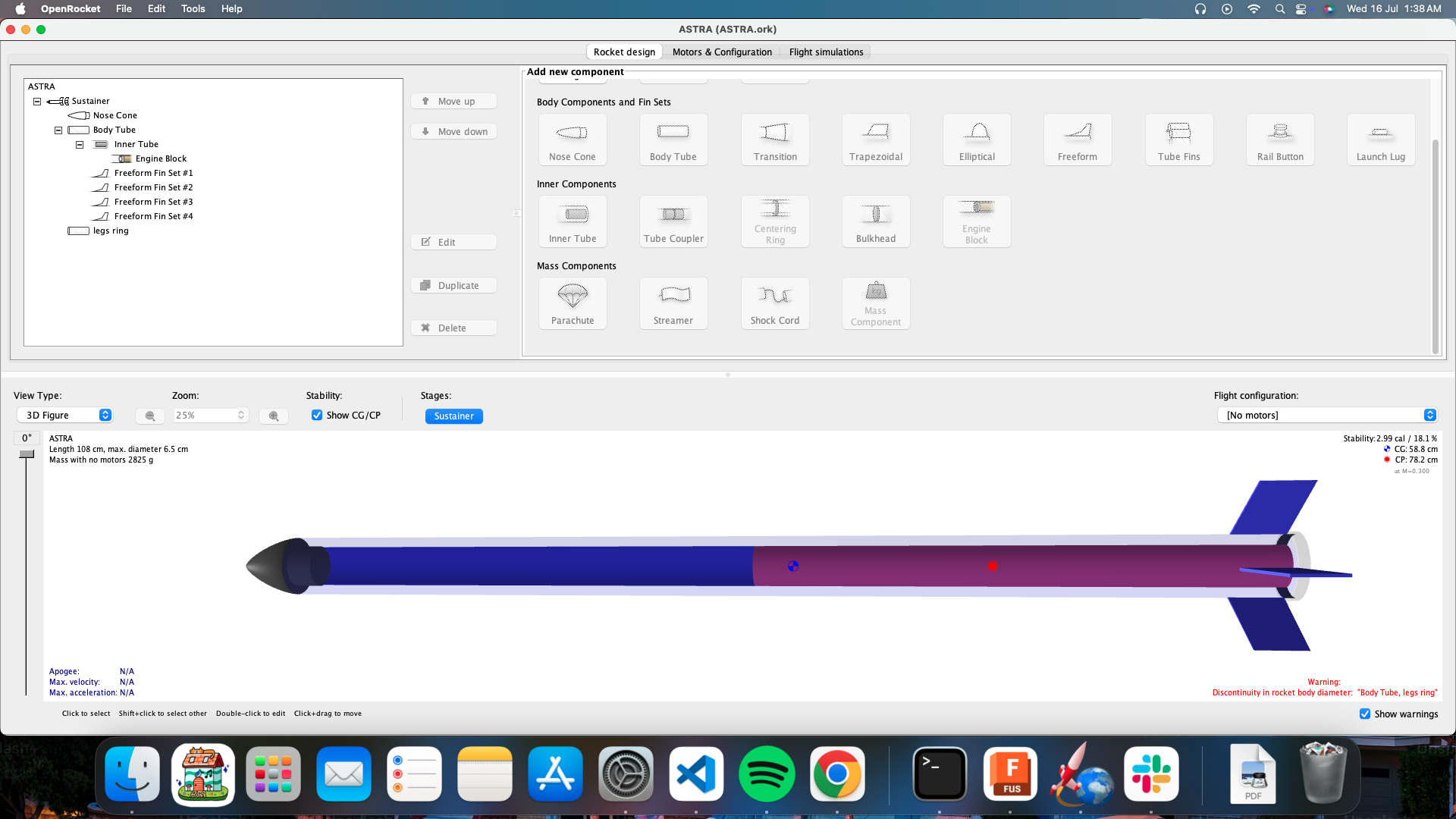This screenshot has height=819, width=1456.
Task: Collapse the Sustainer tree node
Action: [37, 102]
